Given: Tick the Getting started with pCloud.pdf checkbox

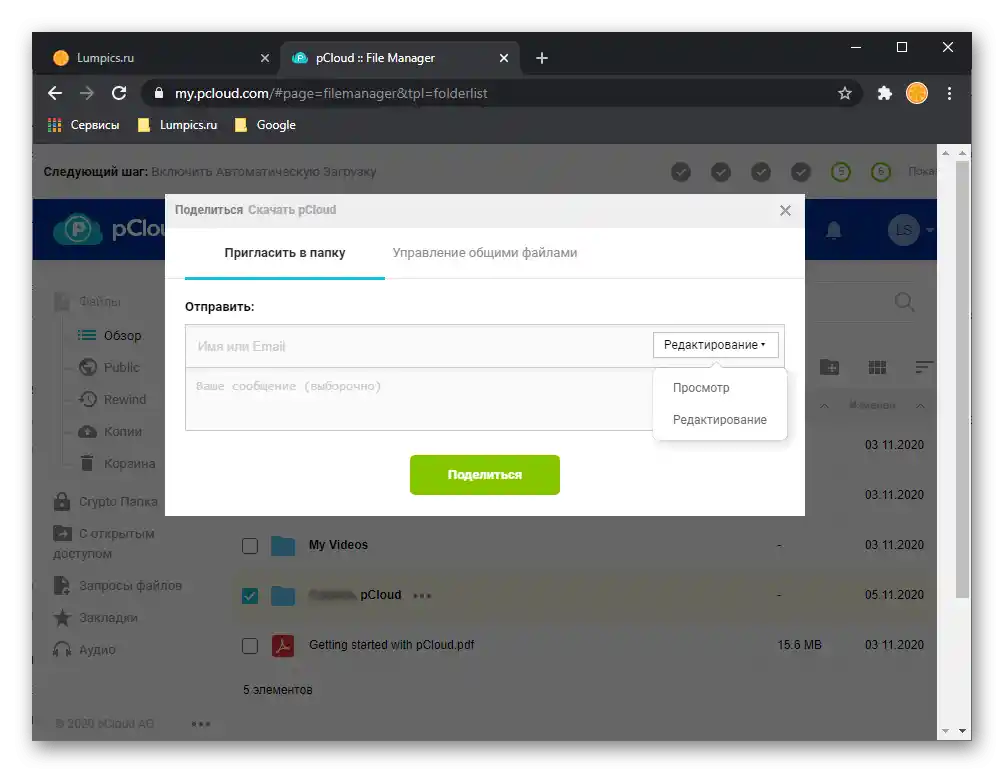Looking at the screenshot, I should [250, 646].
